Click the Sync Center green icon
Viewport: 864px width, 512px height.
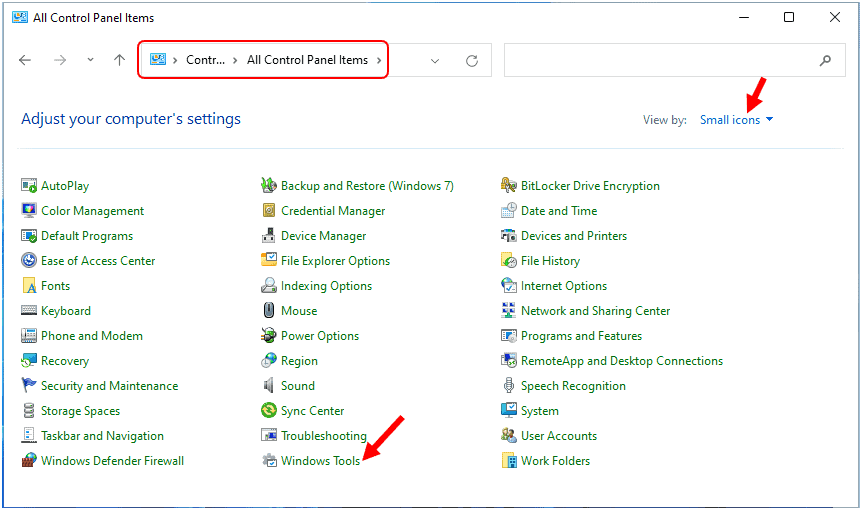tap(268, 411)
